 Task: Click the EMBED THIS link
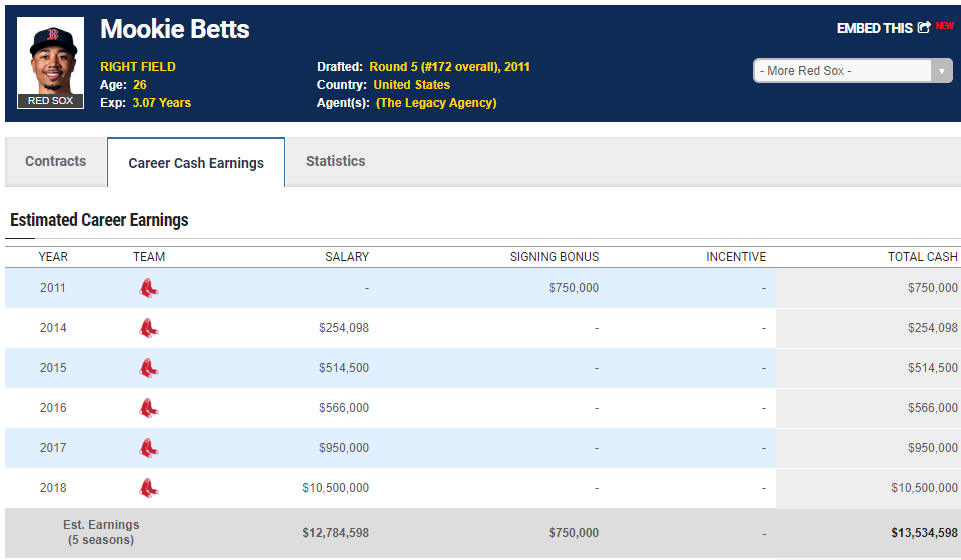(x=874, y=28)
